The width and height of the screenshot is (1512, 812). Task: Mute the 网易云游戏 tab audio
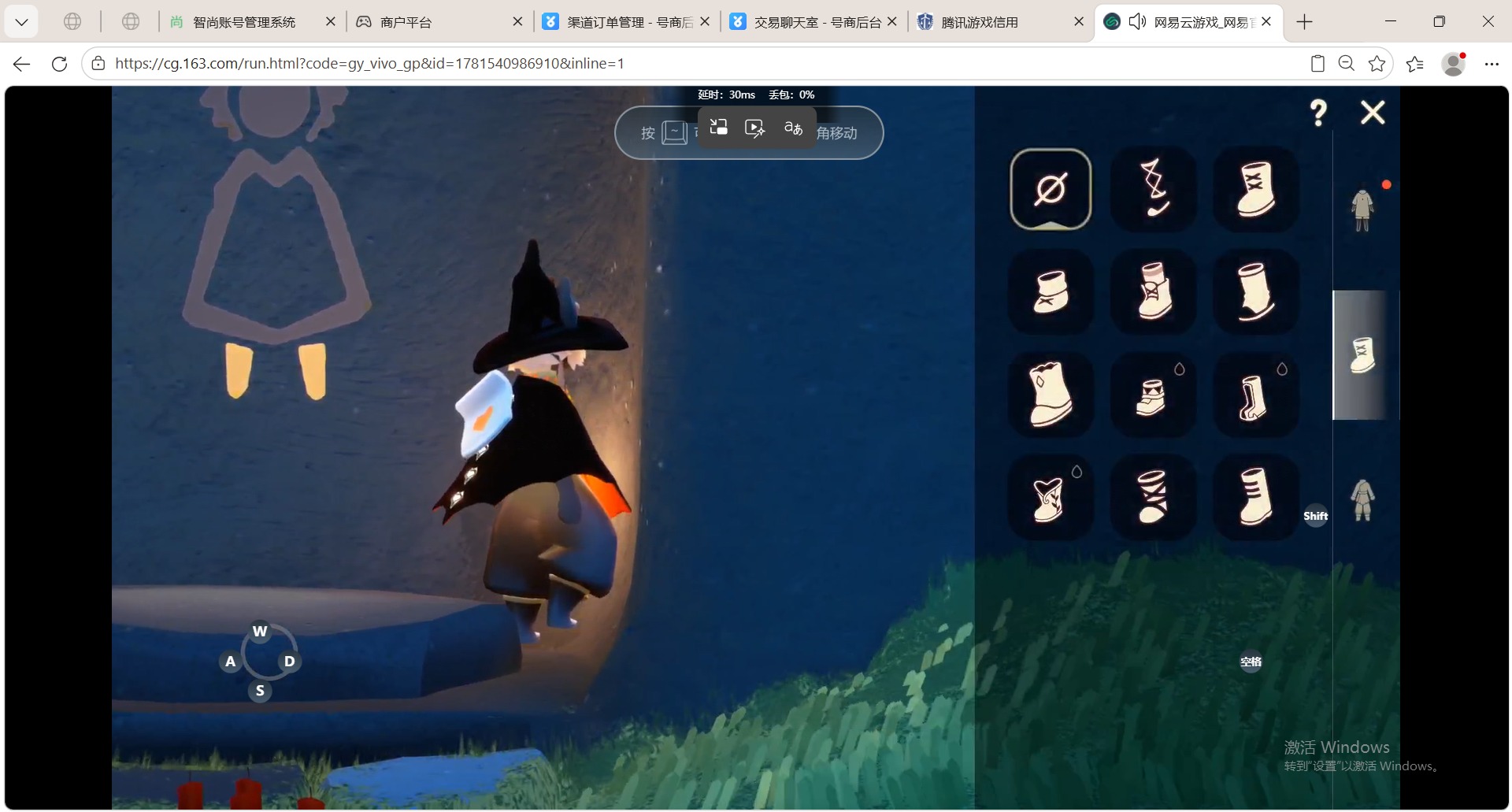point(1137,22)
